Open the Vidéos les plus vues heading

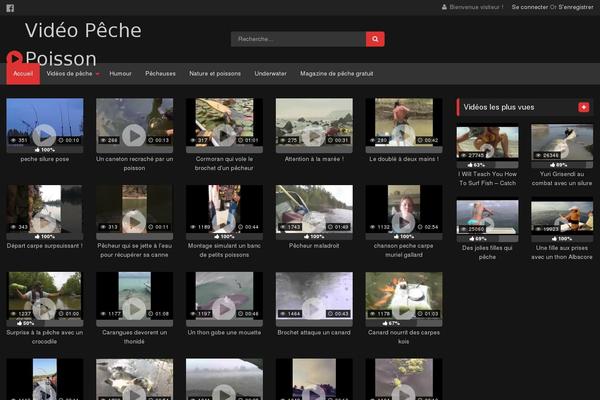pos(499,108)
